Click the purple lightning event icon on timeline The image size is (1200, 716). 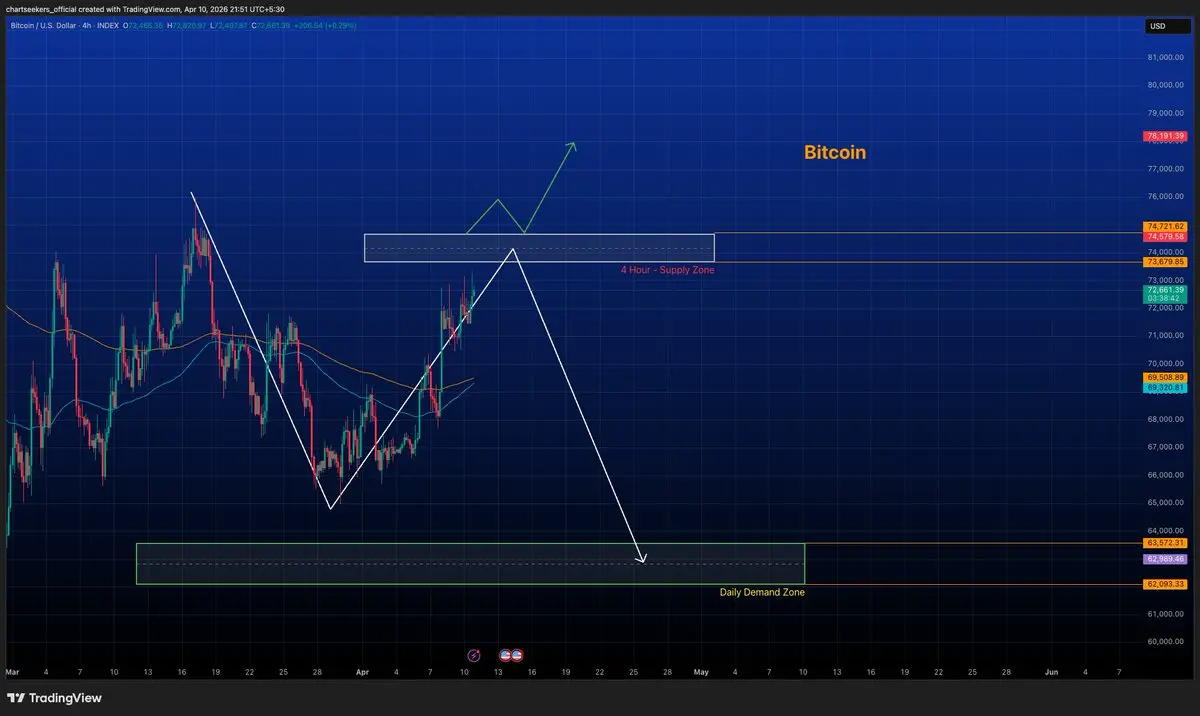click(x=473, y=655)
